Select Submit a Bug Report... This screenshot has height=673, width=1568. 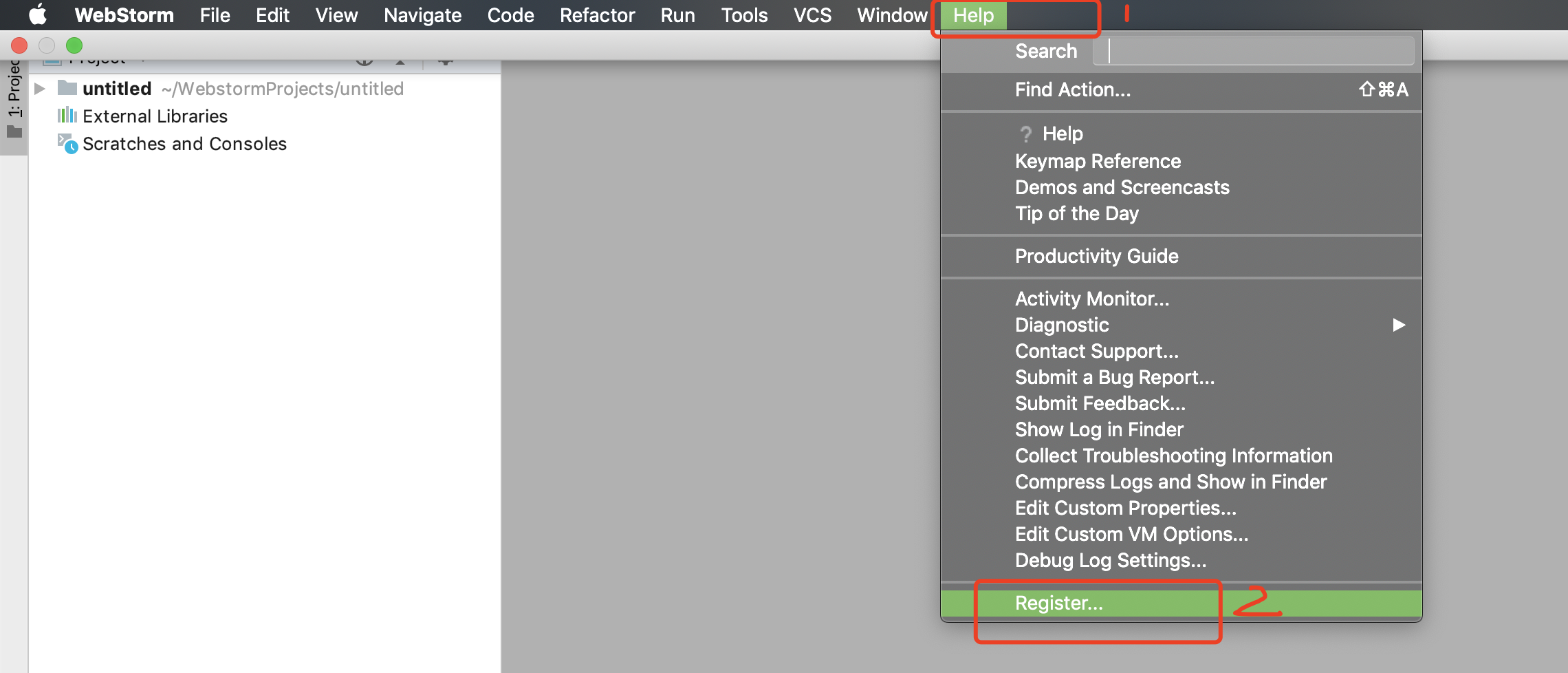tap(1181, 377)
